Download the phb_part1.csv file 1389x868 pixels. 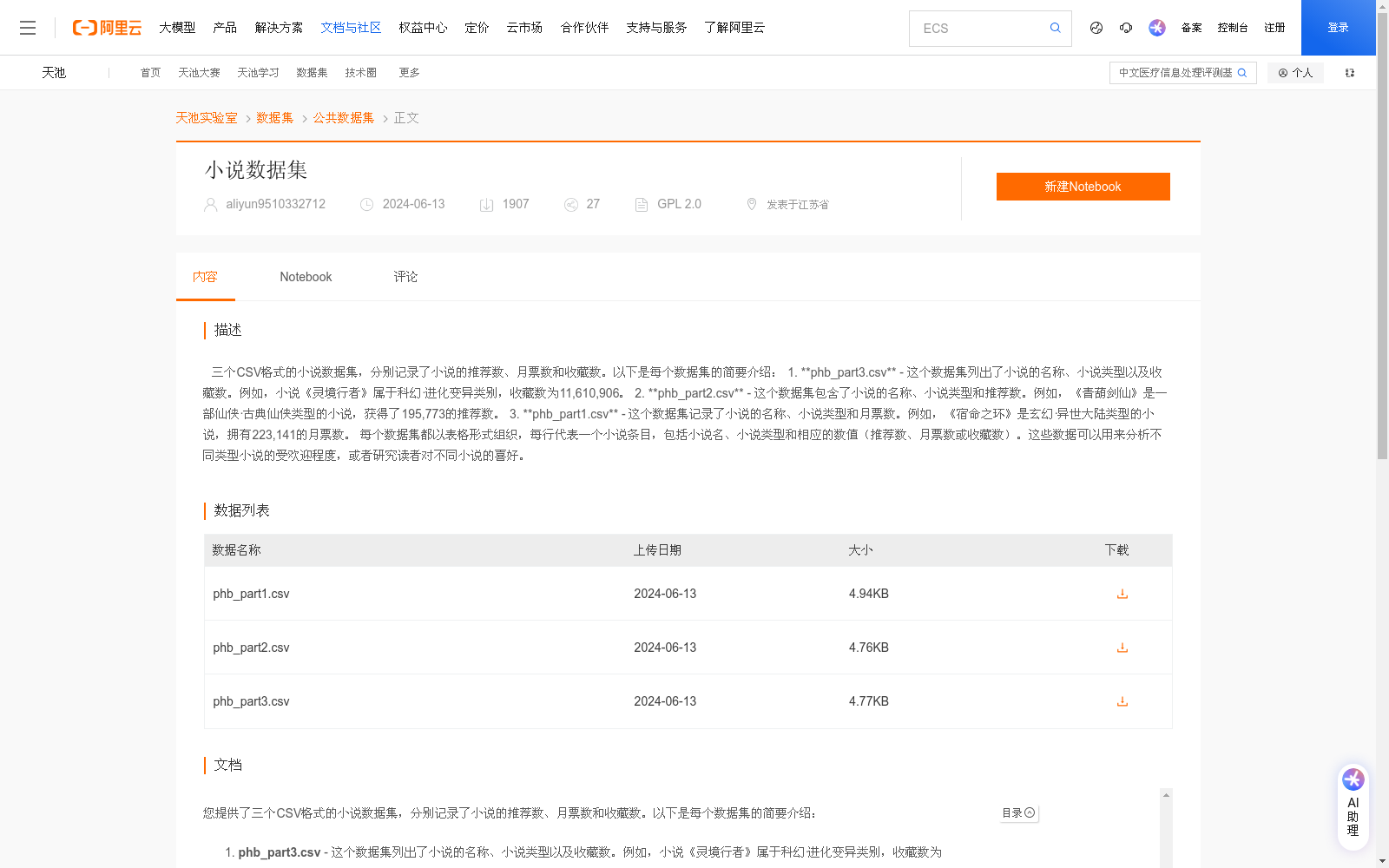[1122, 594]
